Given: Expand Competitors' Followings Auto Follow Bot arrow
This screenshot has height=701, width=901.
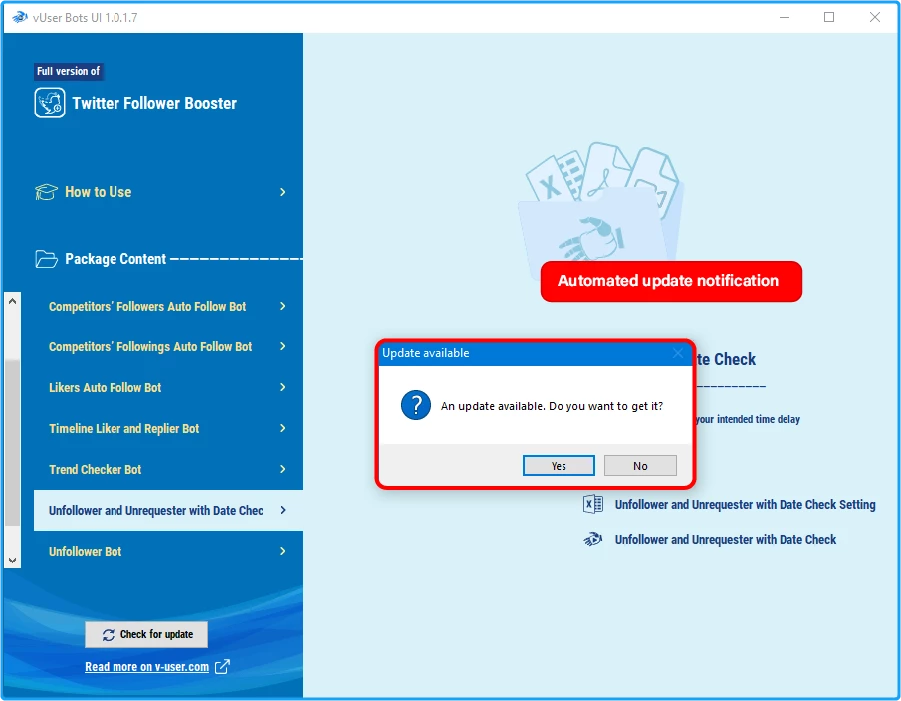Looking at the screenshot, I should point(282,346).
